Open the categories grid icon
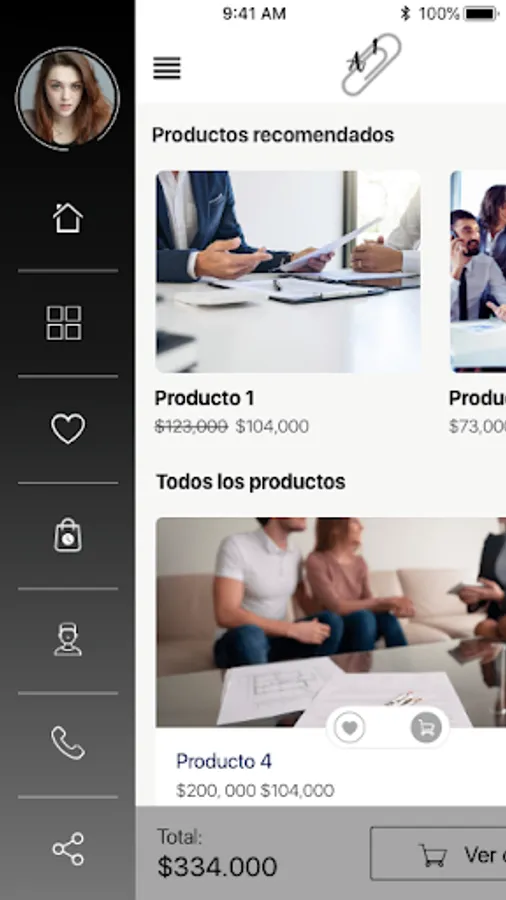 pos(64,323)
